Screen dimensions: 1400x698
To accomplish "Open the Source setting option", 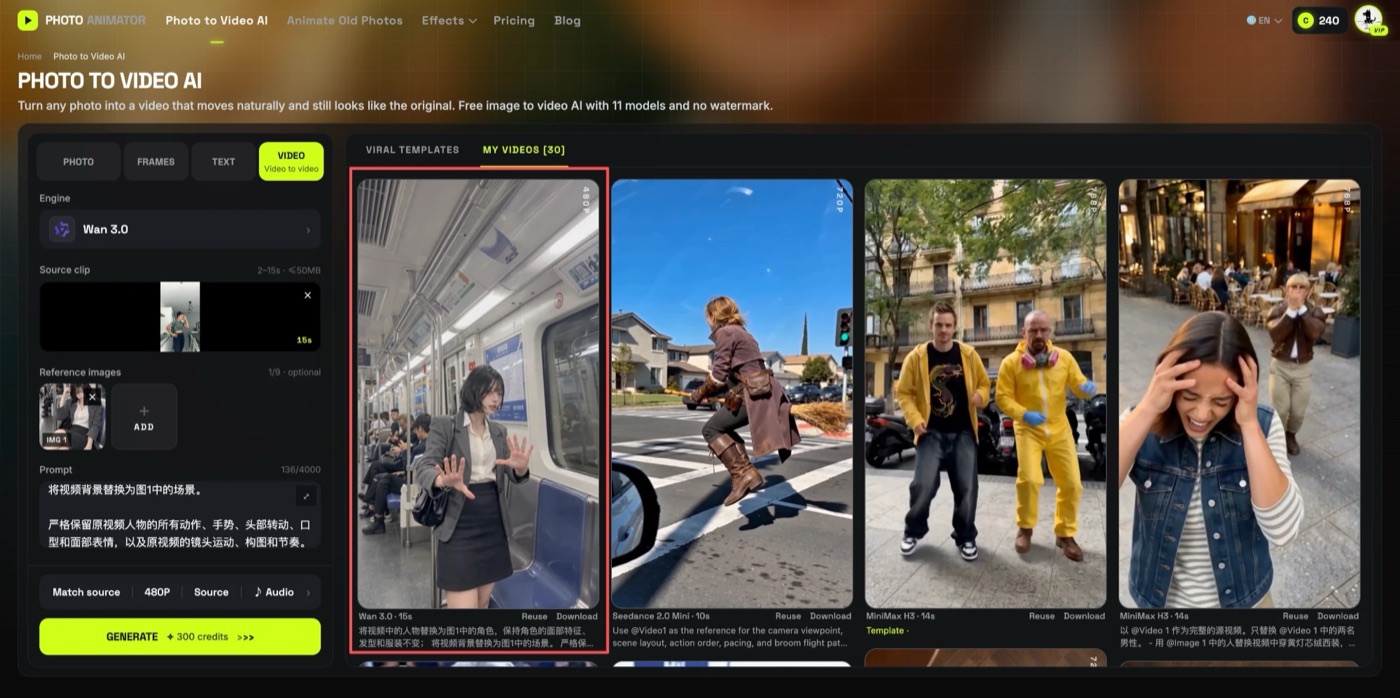I will coord(211,592).
